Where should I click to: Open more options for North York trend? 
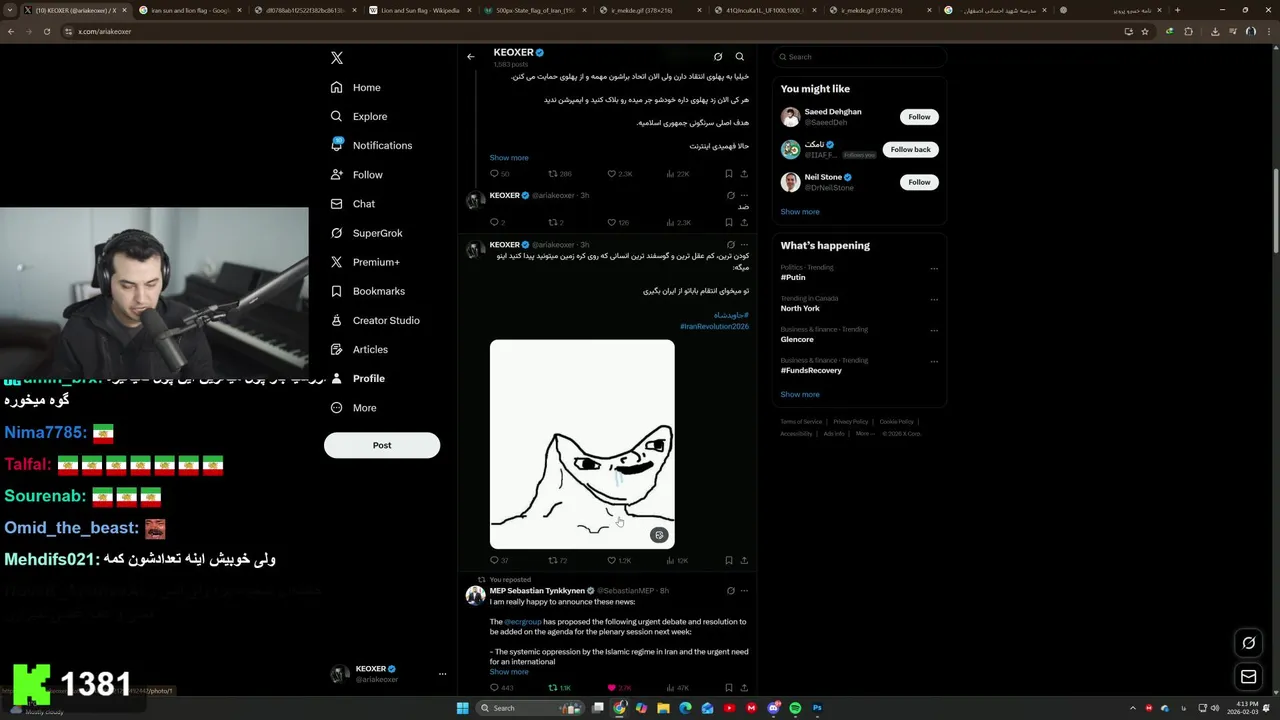(934, 299)
